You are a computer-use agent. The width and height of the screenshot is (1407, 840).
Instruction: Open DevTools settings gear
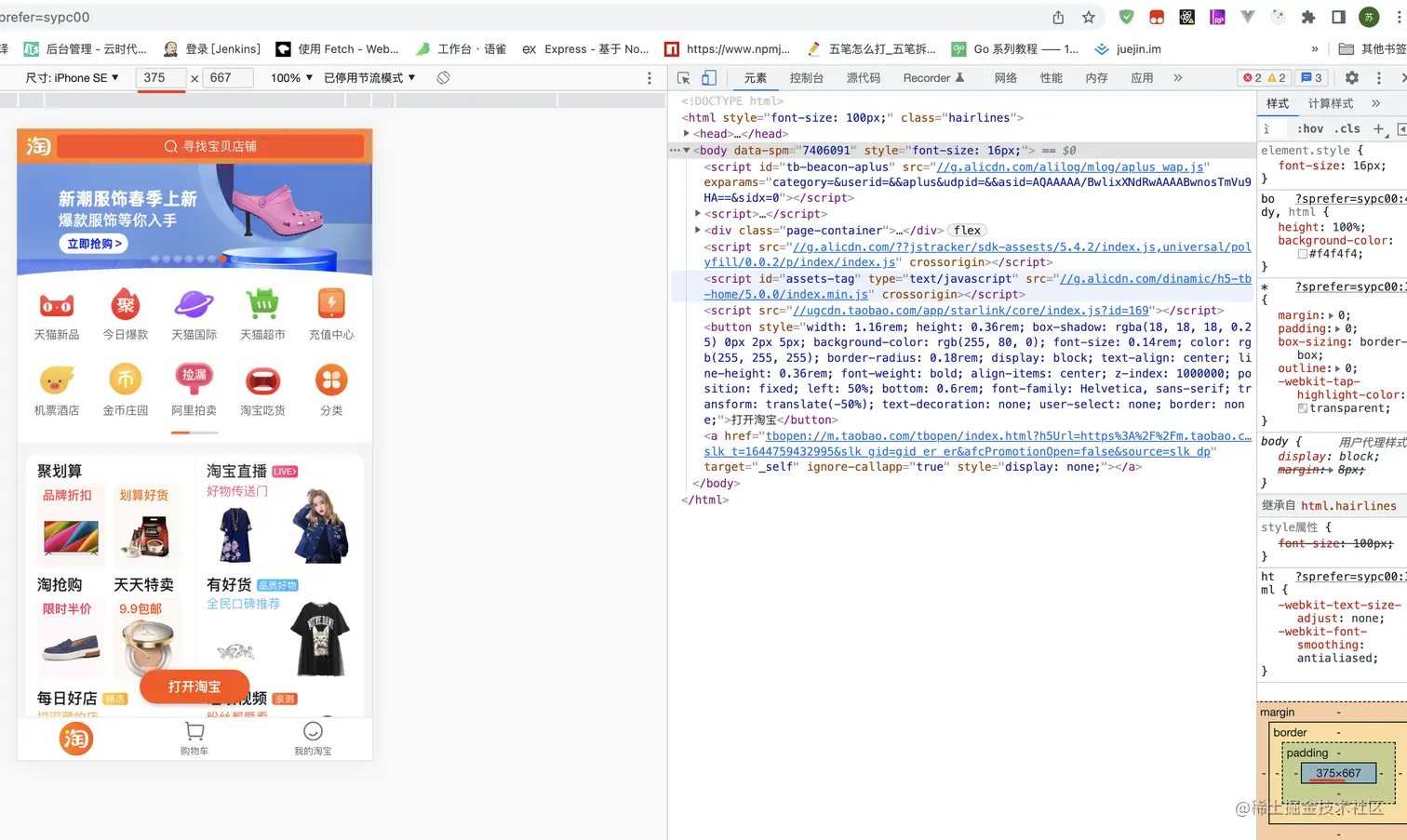pos(1352,78)
